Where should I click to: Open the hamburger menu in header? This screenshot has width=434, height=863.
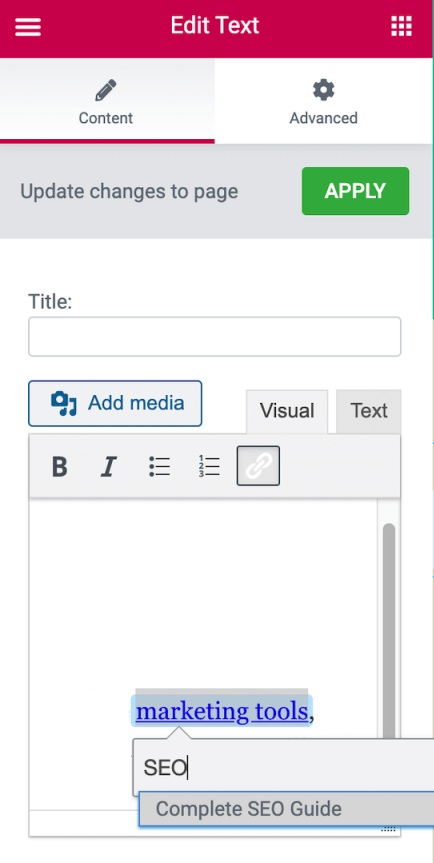[x=28, y=26]
